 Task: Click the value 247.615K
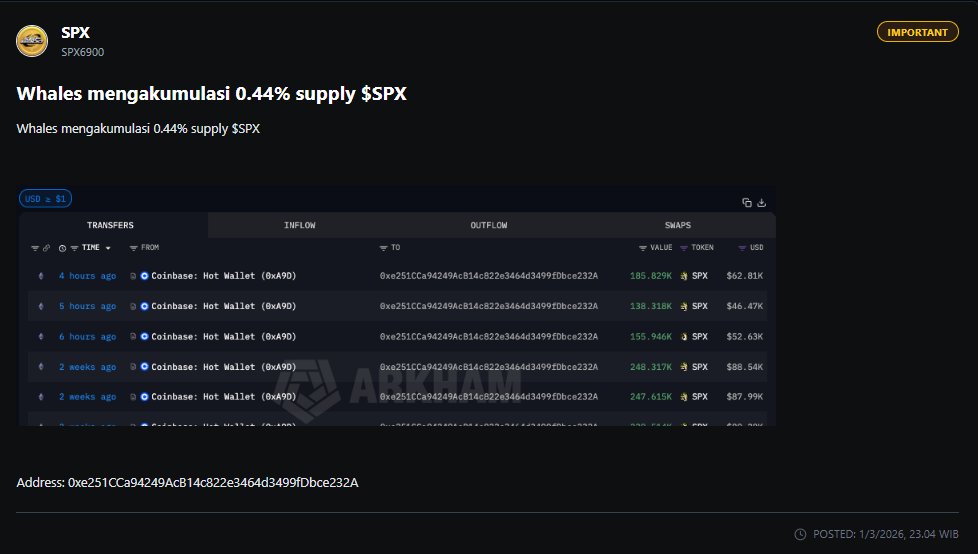pyautogui.click(x=651, y=397)
